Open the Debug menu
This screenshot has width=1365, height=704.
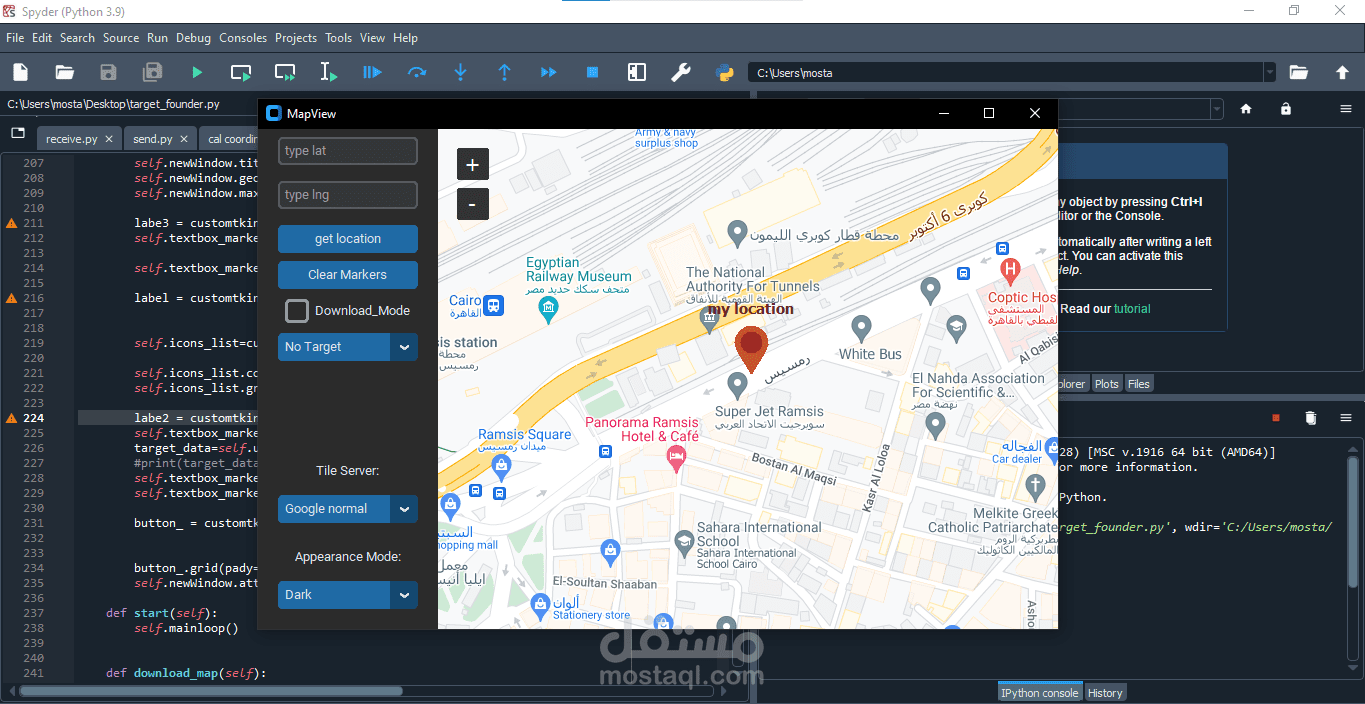(x=193, y=37)
